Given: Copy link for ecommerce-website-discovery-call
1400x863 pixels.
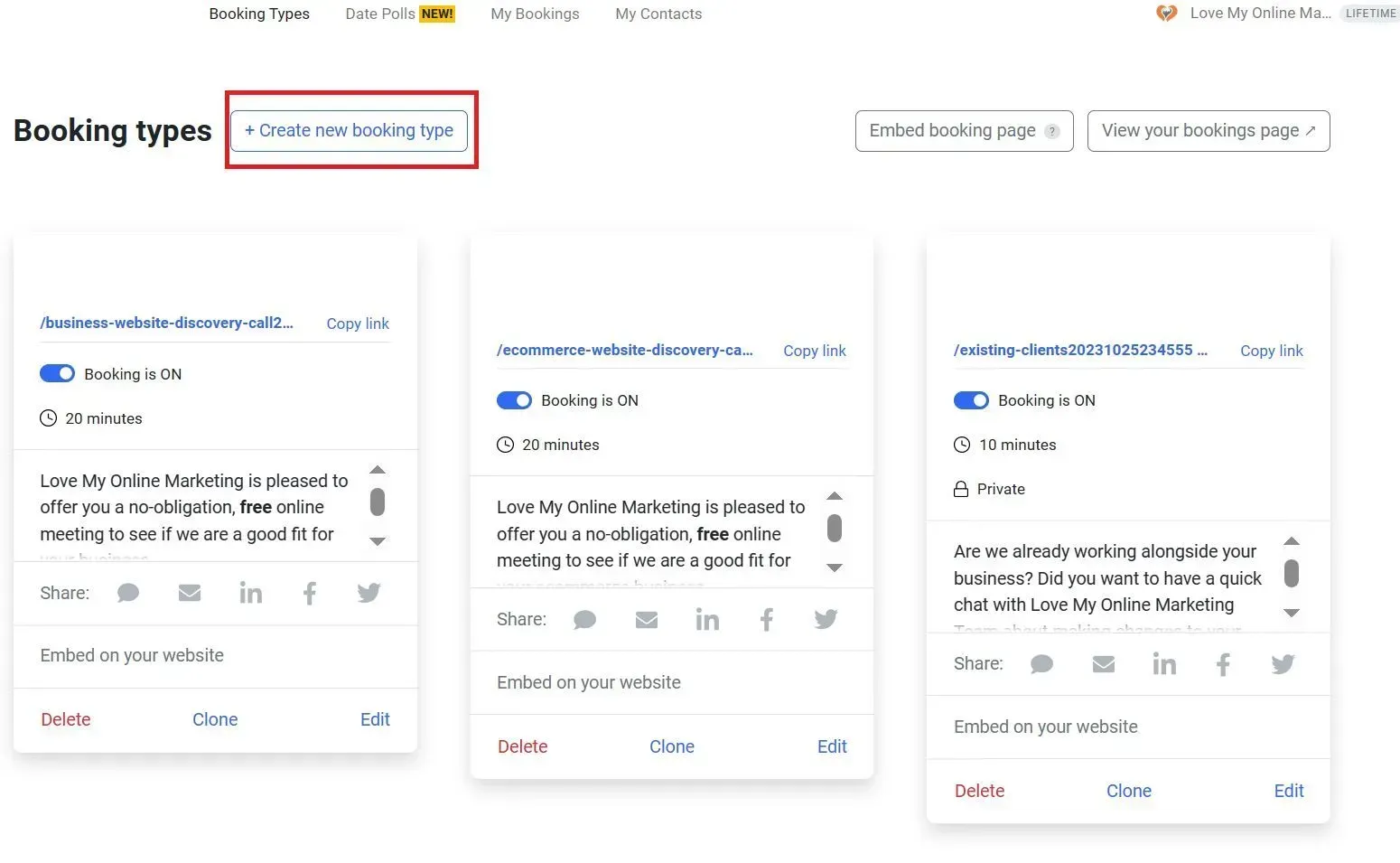Looking at the screenshot, I should coord(815,351).
